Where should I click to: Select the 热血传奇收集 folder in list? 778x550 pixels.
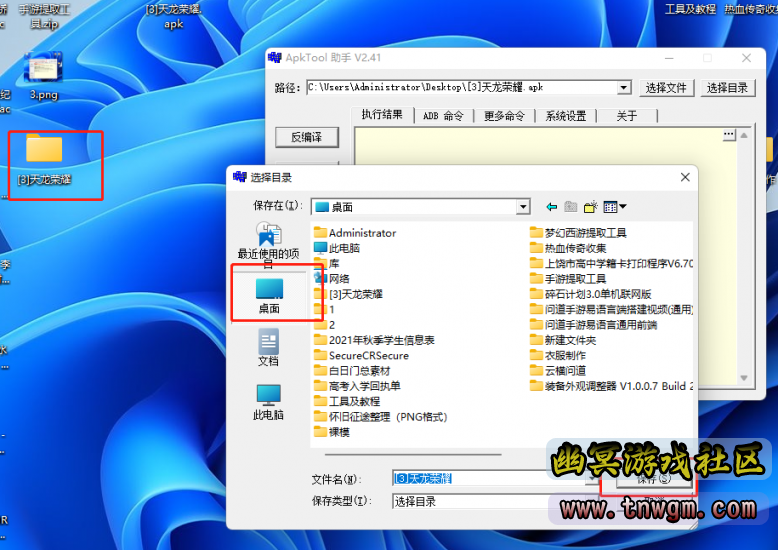(x=568, y=248)
